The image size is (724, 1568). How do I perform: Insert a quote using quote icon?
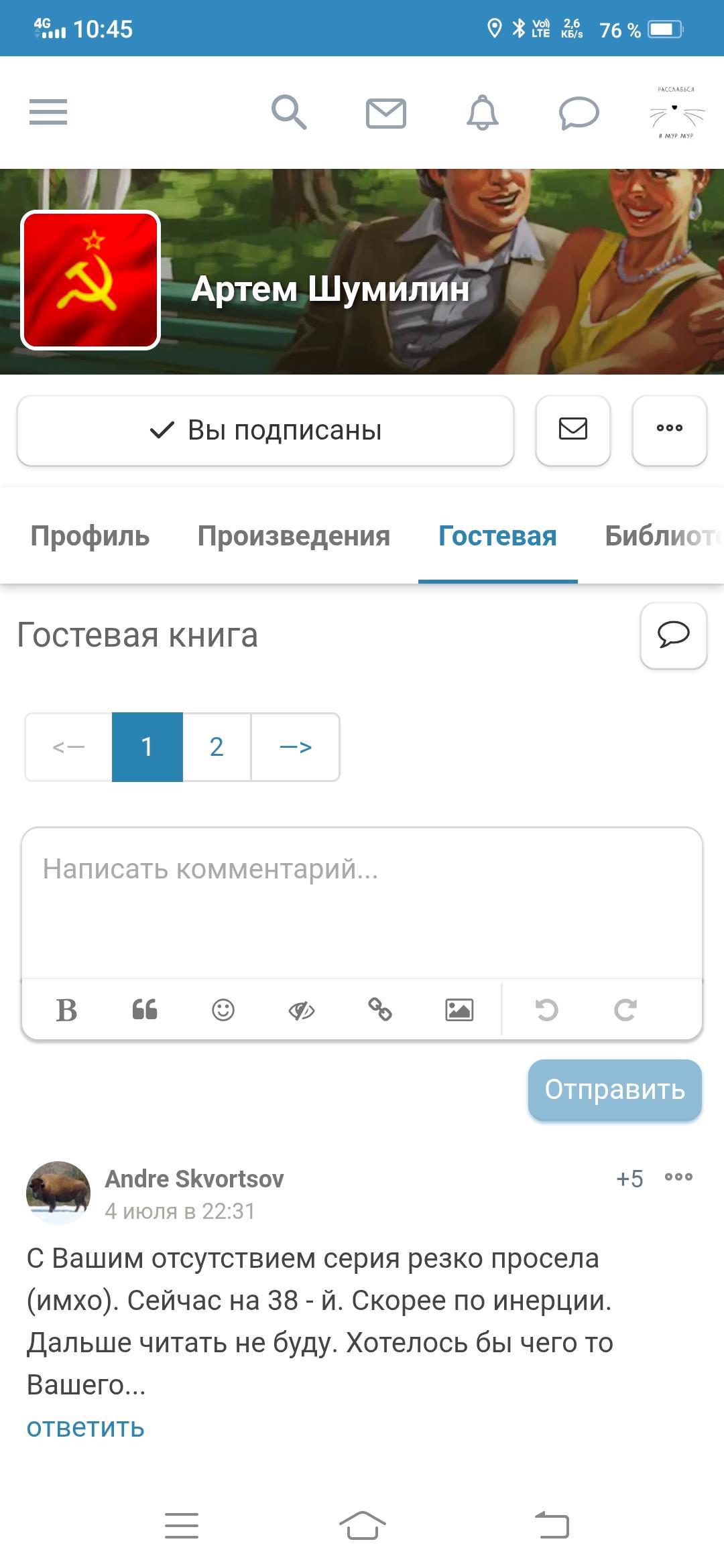[x=145, y=1009]
